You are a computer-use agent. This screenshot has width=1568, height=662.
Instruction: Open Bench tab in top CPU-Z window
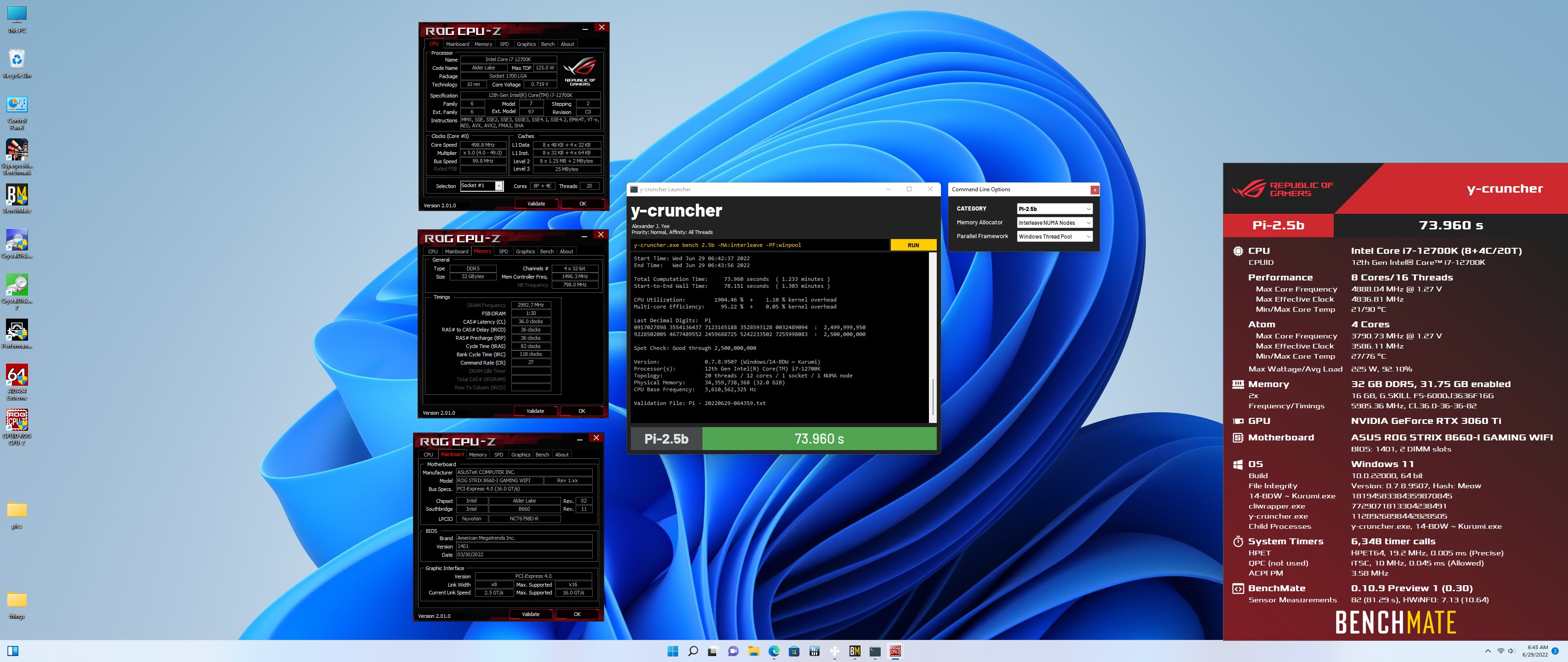[548, 44]
